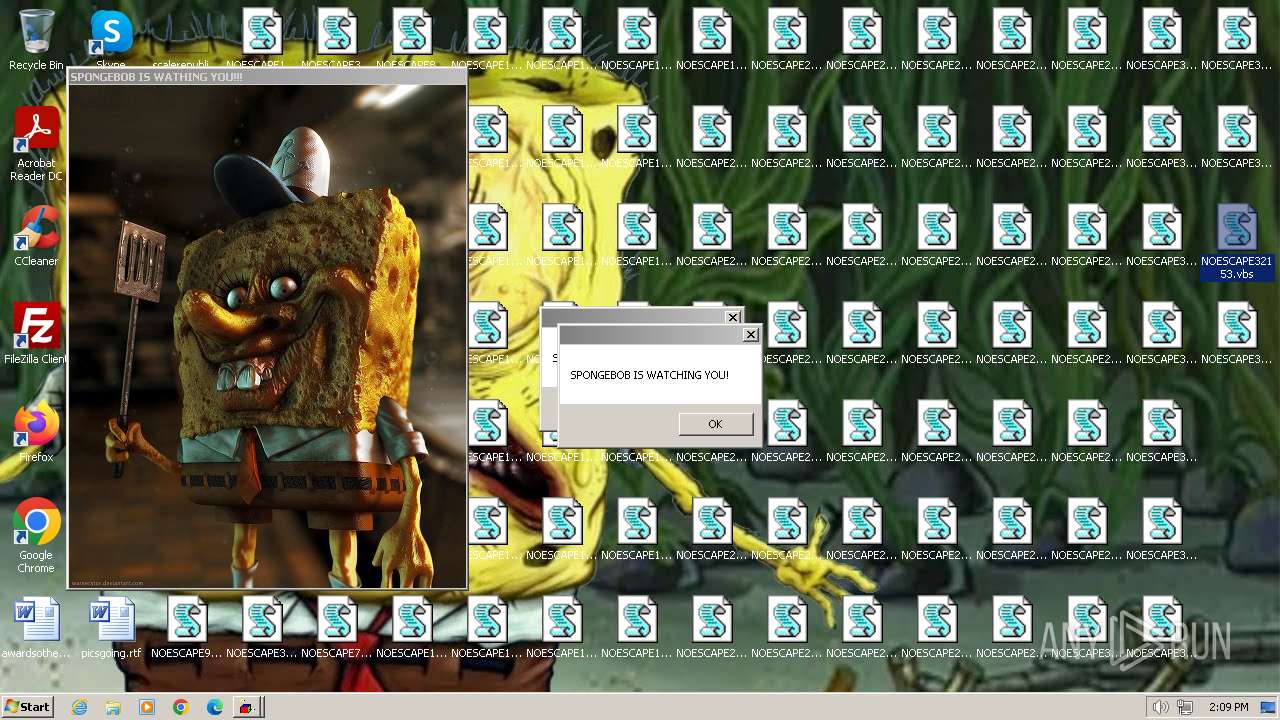Open Windows Explorer from the taskbar
The height and width of the screenshot is (720, 1280).
[113, 707]
